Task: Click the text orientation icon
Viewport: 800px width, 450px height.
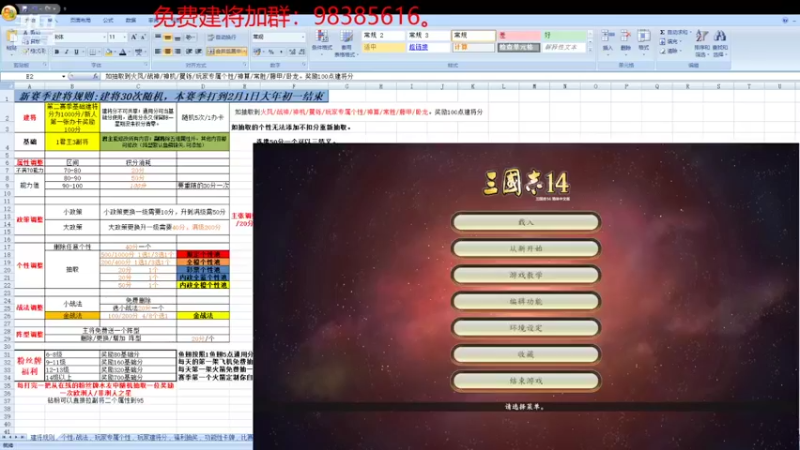Action: click(190, 37)
